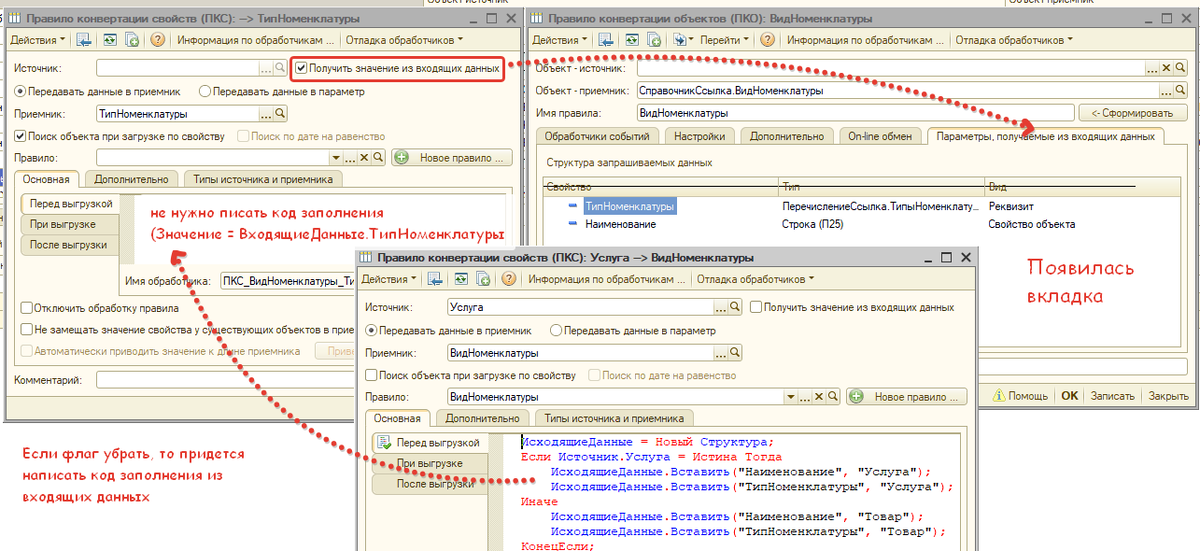The height and width of the screenshot is (551, 1200).
Task: Open Перейти dropdown in the ПКО window
Action: (724, 40)
